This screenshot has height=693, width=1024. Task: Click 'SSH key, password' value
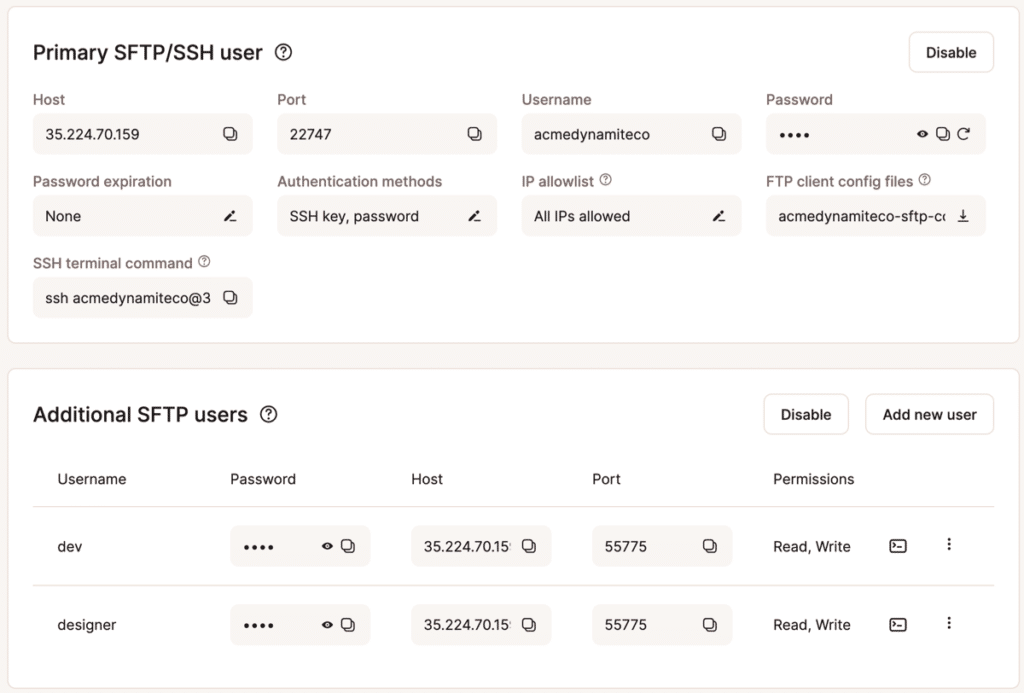(x=354, y=216)
